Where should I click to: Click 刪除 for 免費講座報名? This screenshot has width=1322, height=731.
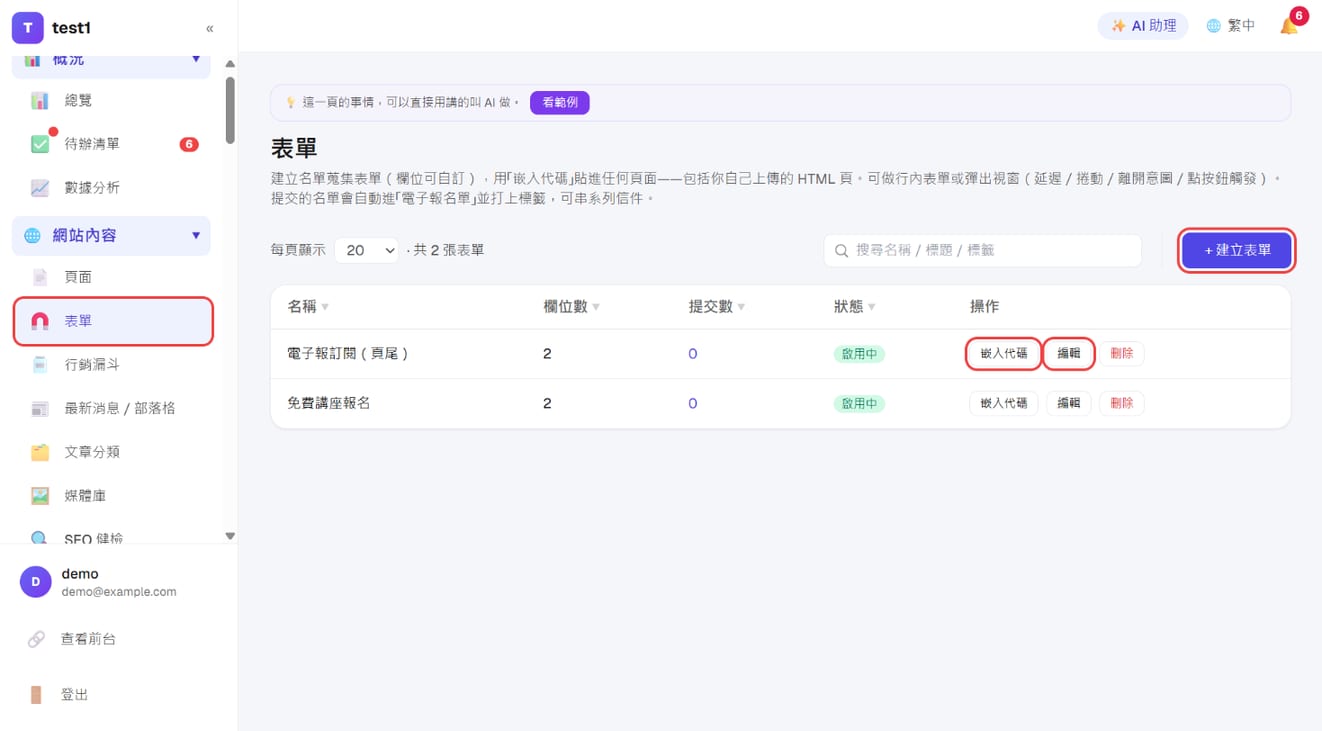[1122, 403]
